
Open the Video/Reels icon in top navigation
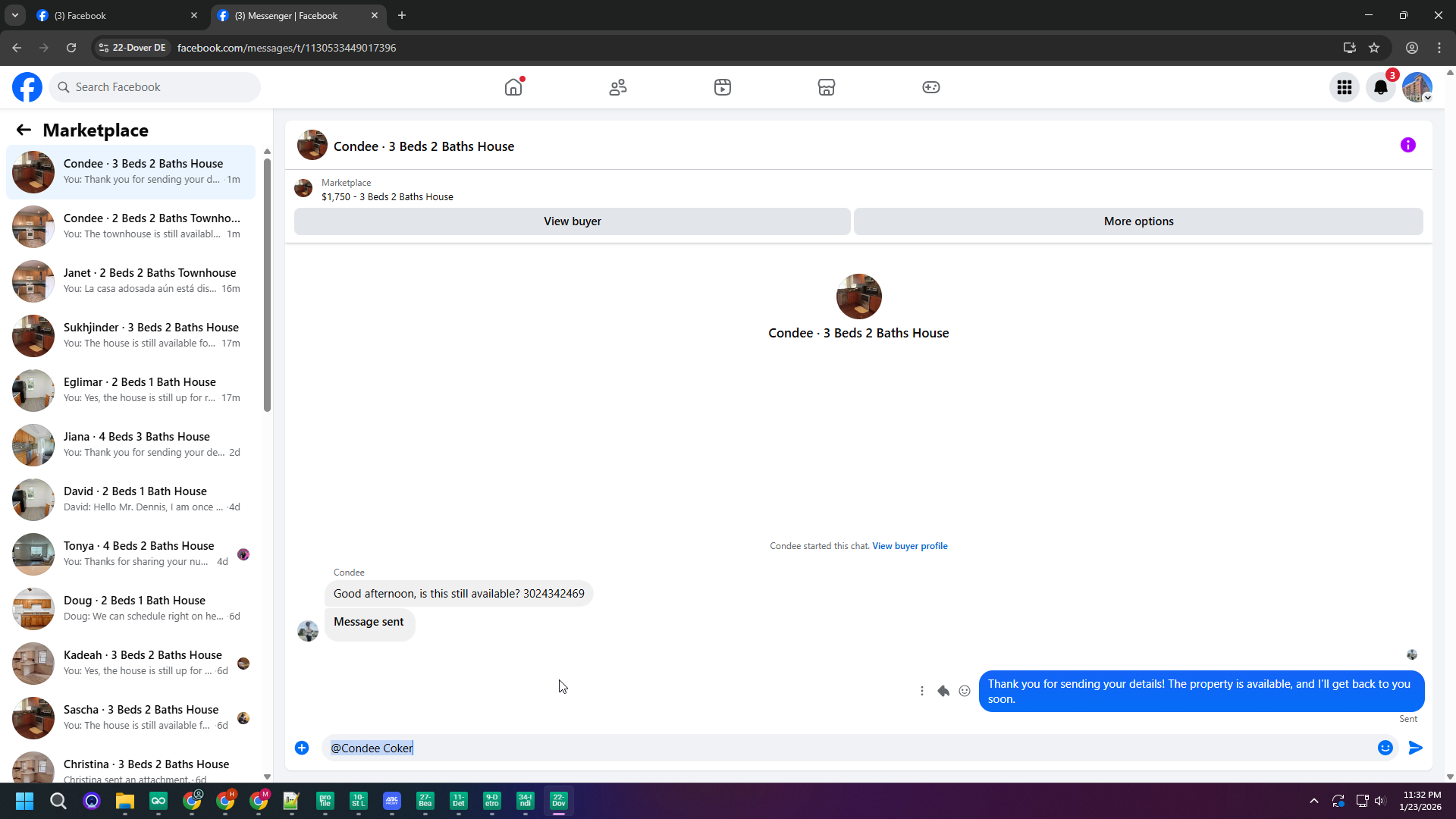[723, 87]
